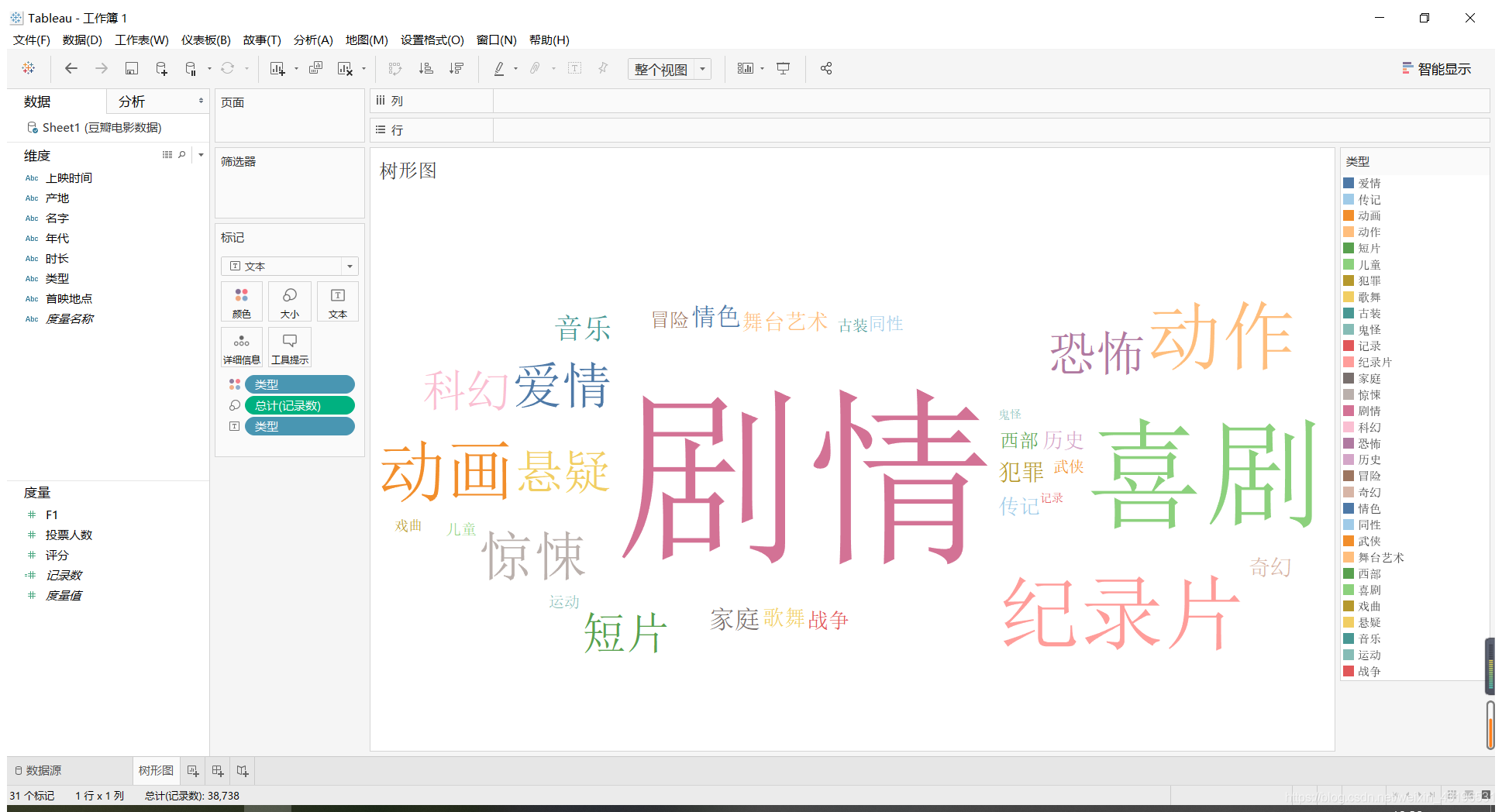Switch to the 分析 pane tab
Screen dimensions: 1502x812
pos(132,101)
